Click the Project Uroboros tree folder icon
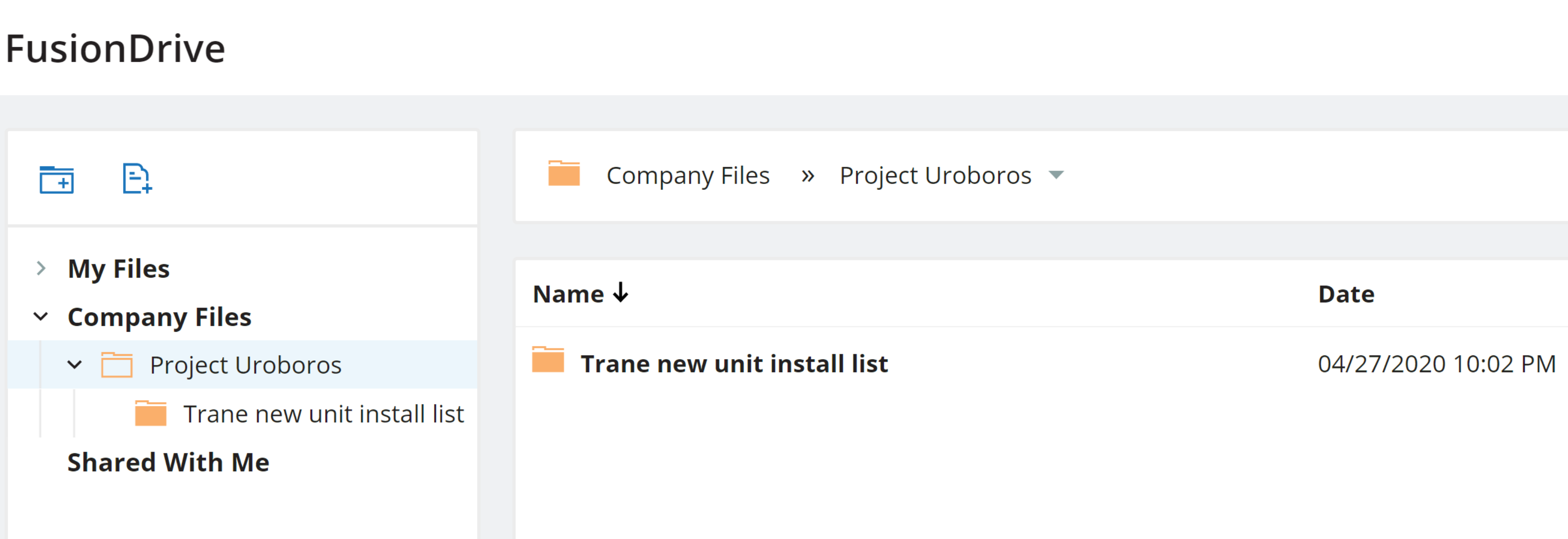The image size is (1568, 539). [117, 365]
